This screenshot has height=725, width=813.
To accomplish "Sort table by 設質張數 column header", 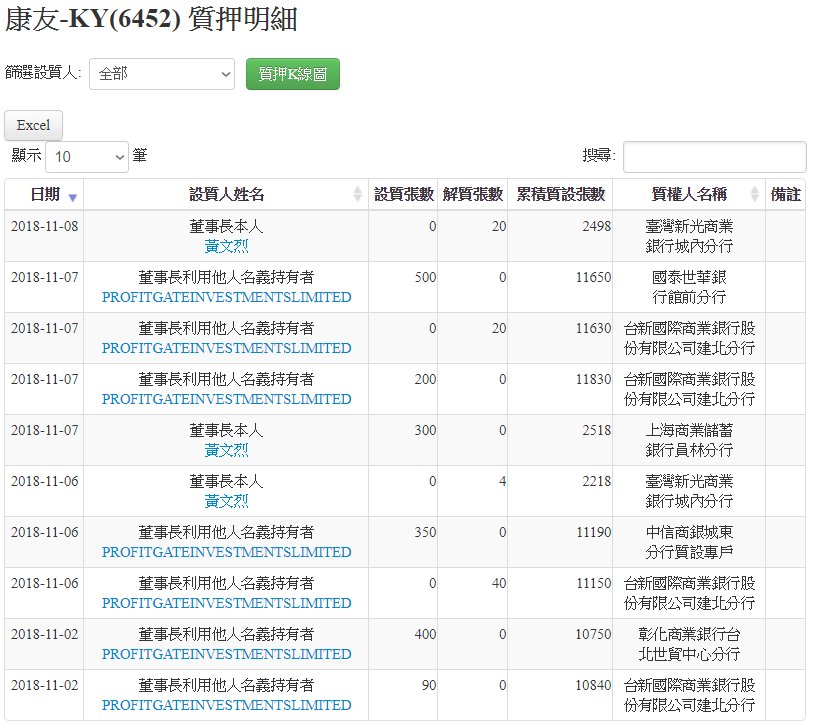I will point(403,195).
